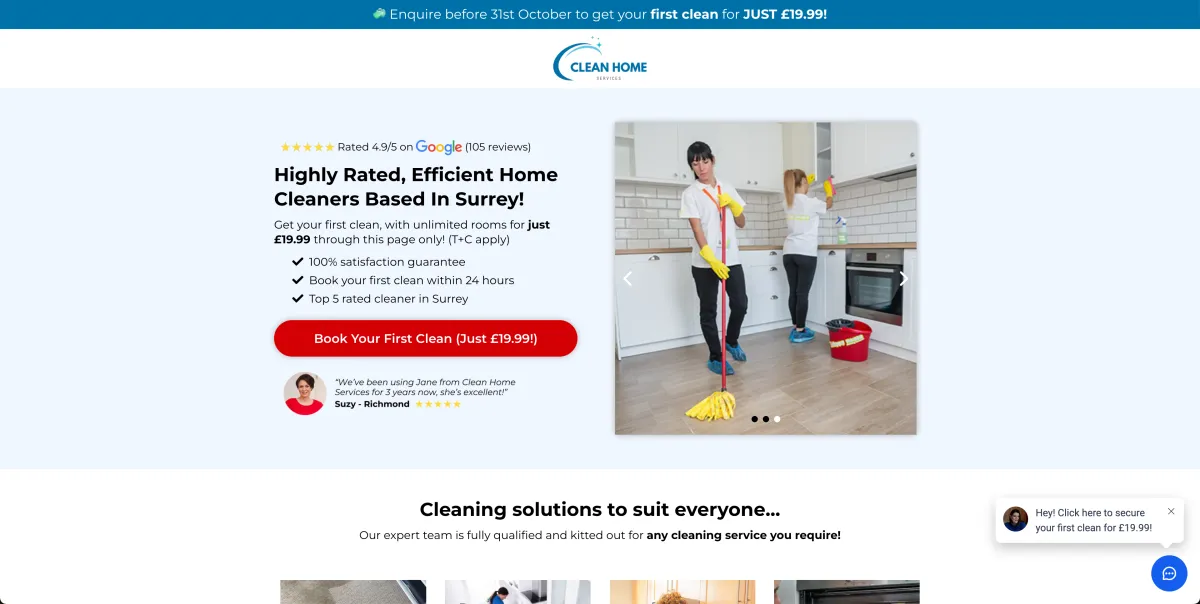Click the Clean Home Services logo

click(600, 59)
